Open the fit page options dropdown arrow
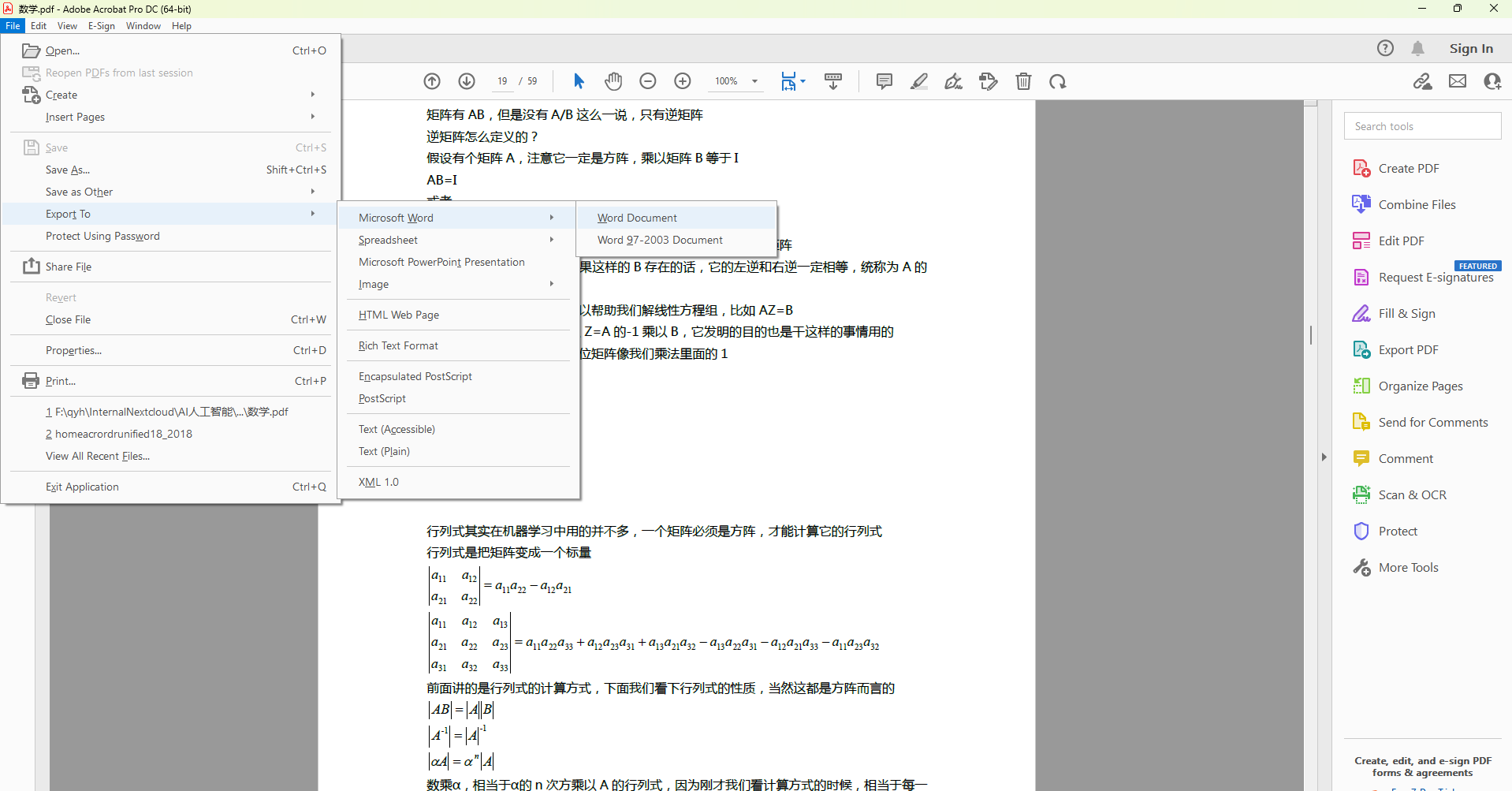 803,81
